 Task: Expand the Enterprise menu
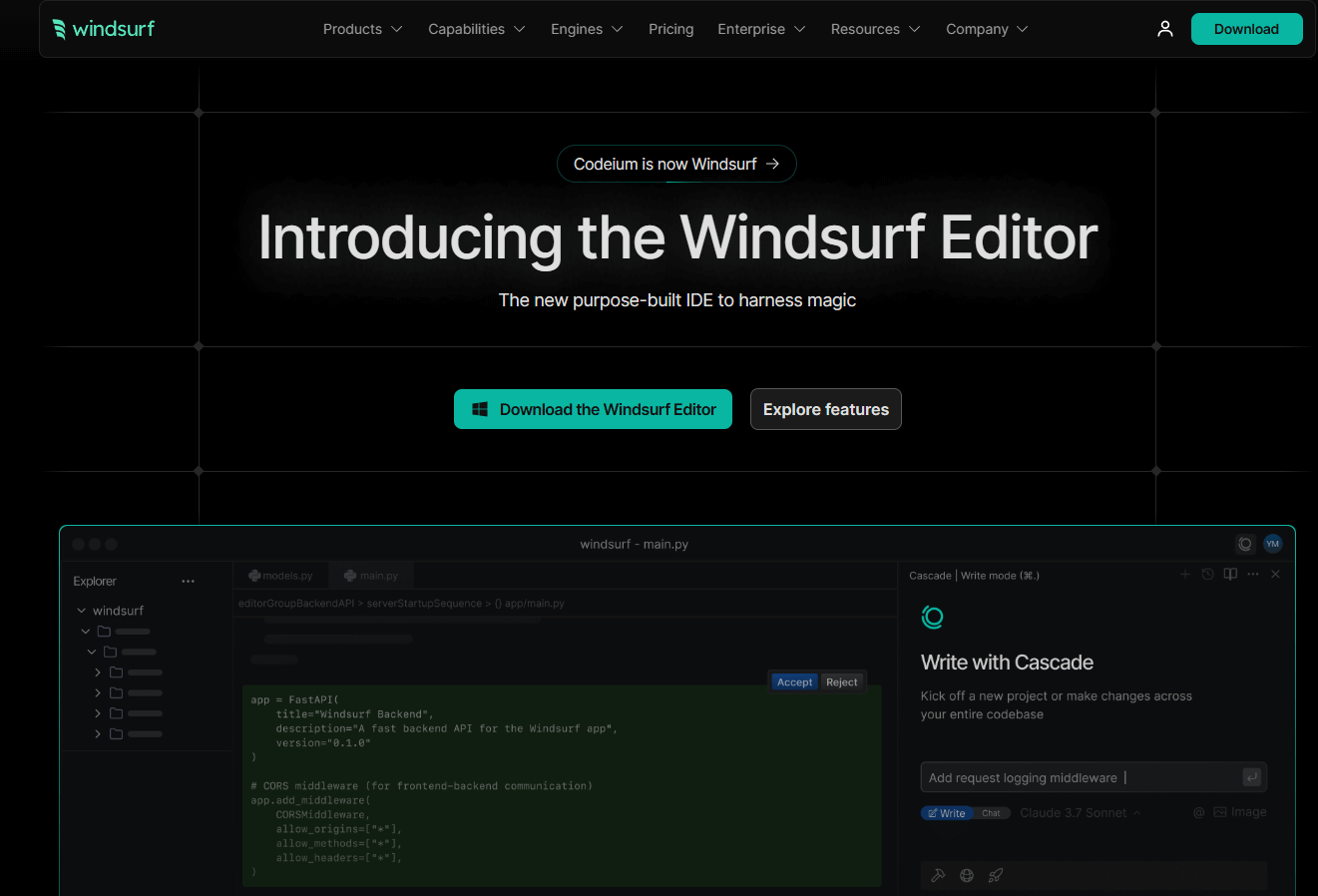pos(761,29)
